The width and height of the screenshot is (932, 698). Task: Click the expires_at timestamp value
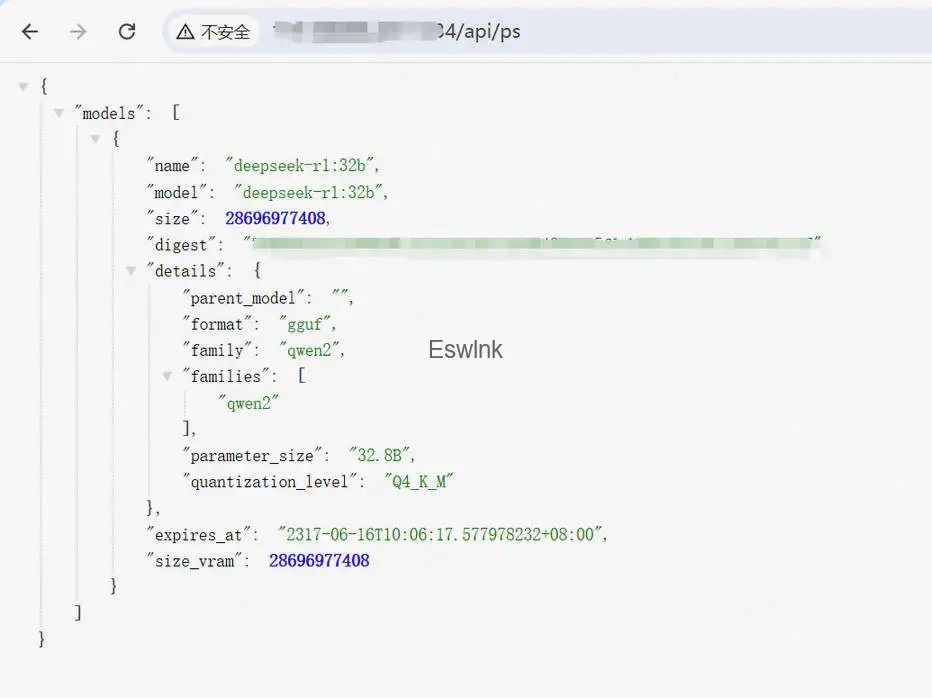[x=442, y=535]
